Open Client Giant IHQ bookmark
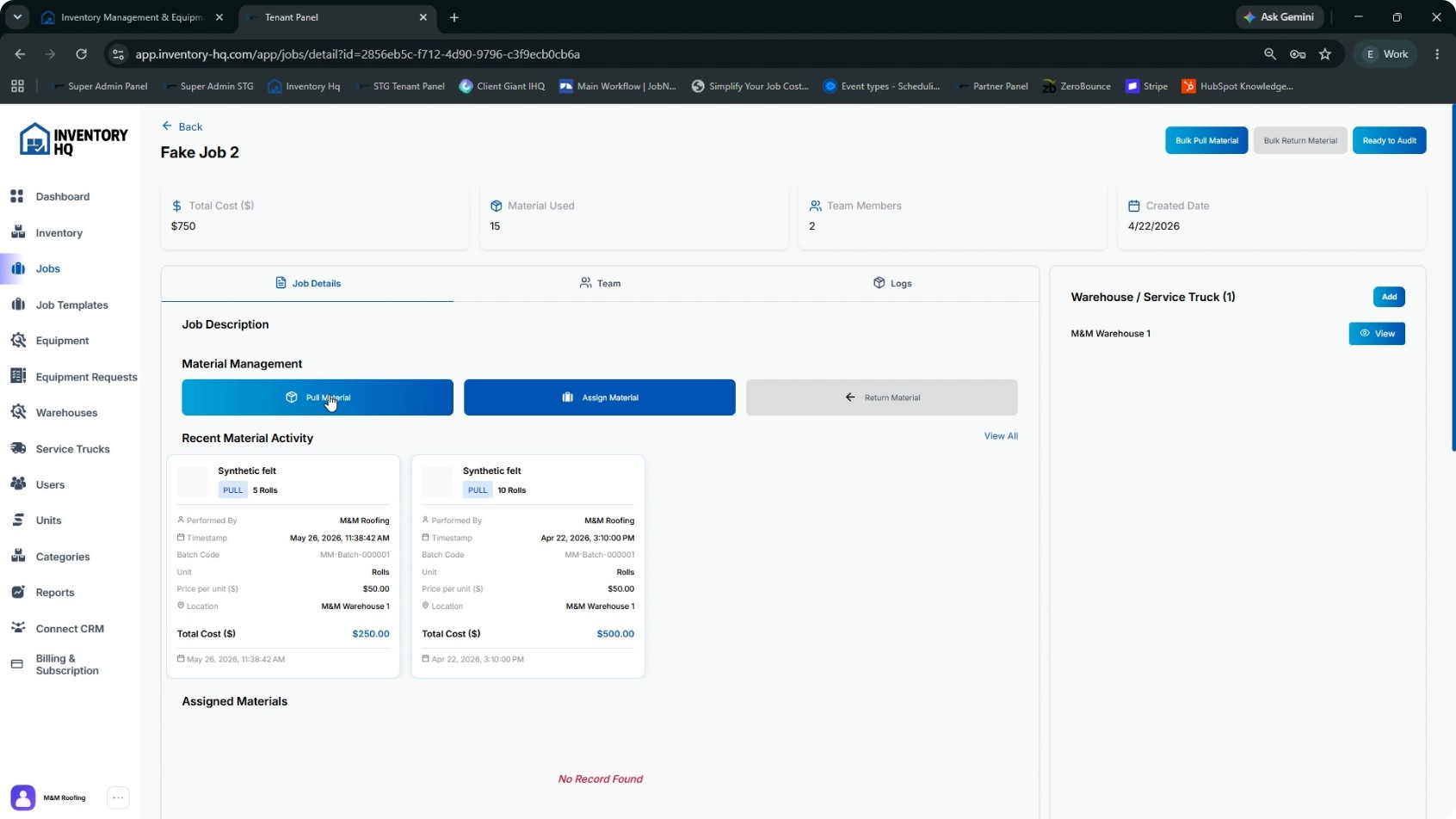Screen dimensions: 1456x819 (x=503, y=86)
